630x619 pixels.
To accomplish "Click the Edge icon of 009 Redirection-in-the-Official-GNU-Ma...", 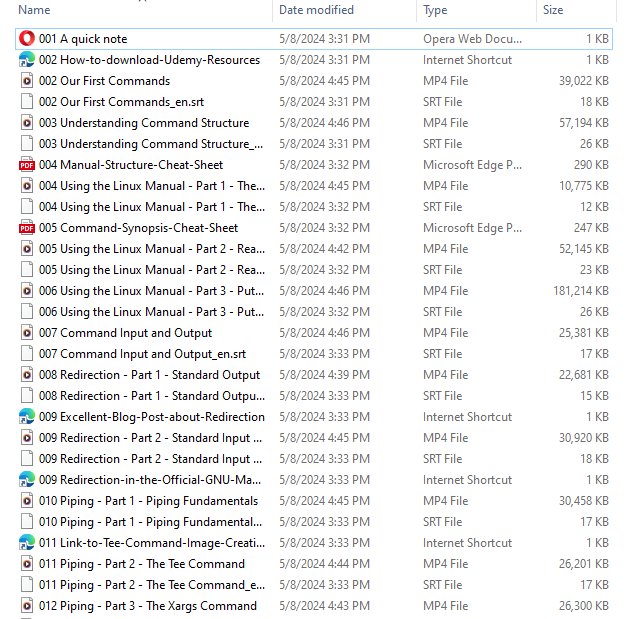I will click(x=27, y=480).
